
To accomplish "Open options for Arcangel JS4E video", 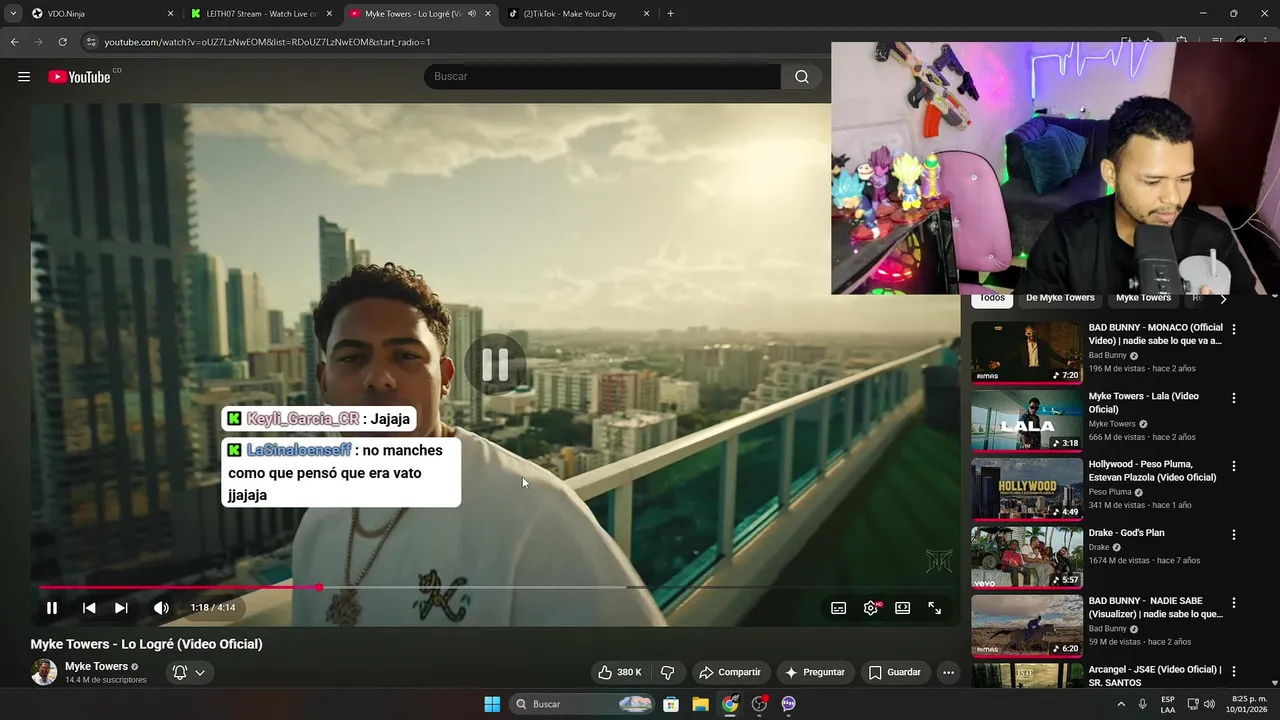I will point(1234,672).
